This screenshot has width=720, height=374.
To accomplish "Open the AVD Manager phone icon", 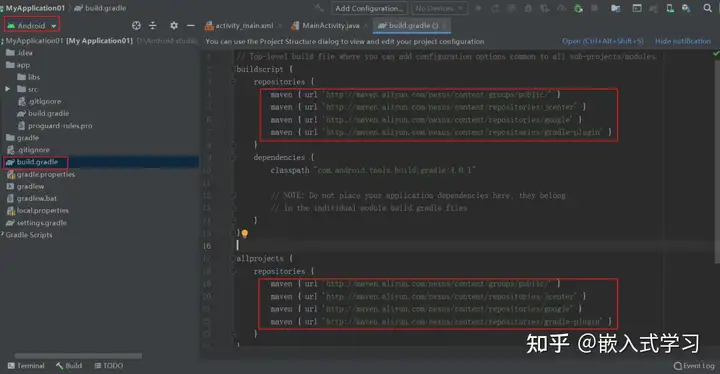I will point(670,8).
